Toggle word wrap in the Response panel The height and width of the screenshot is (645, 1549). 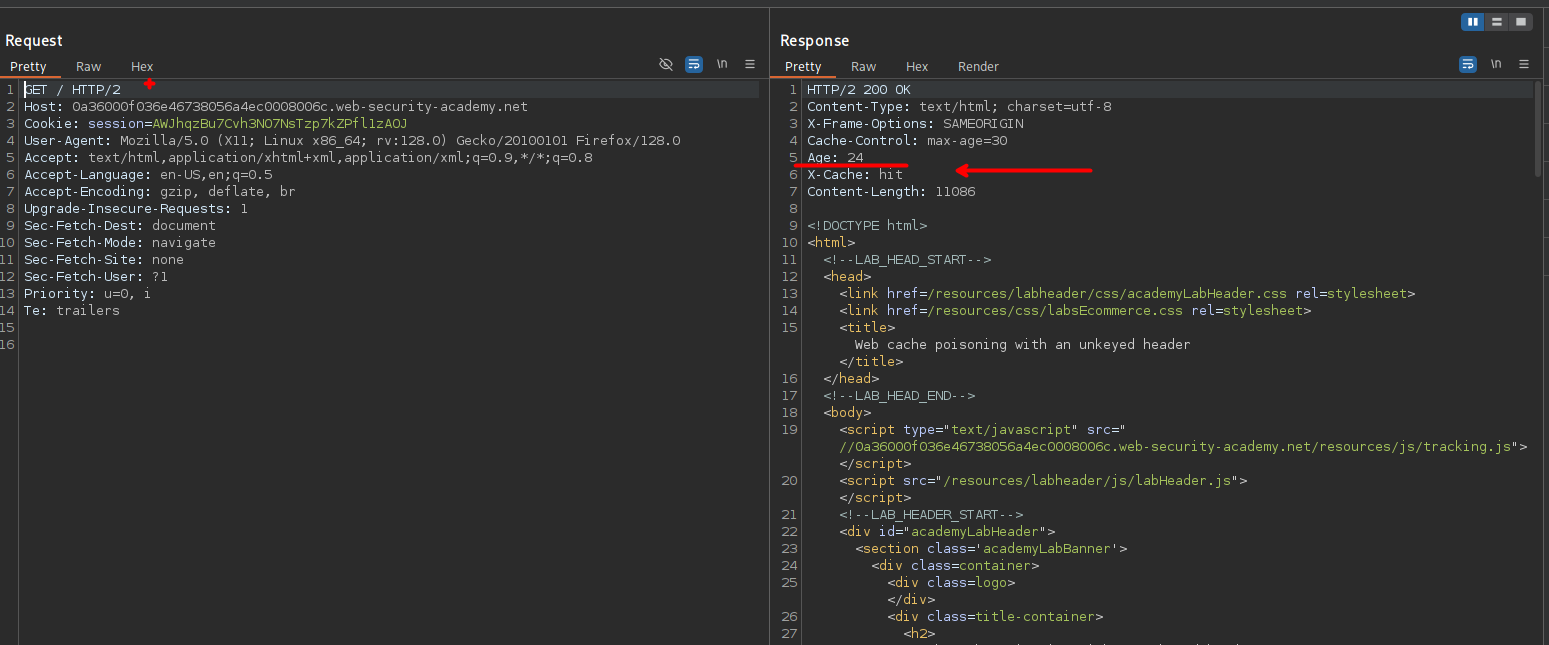(x=1468, y=64)
